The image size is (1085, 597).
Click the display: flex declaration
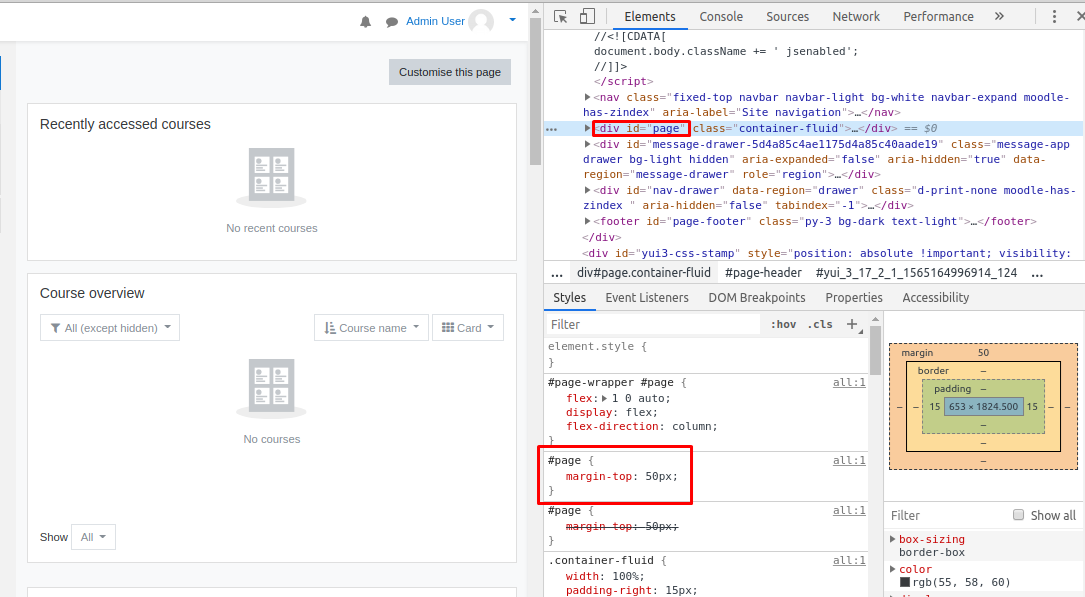coord(612,412)
